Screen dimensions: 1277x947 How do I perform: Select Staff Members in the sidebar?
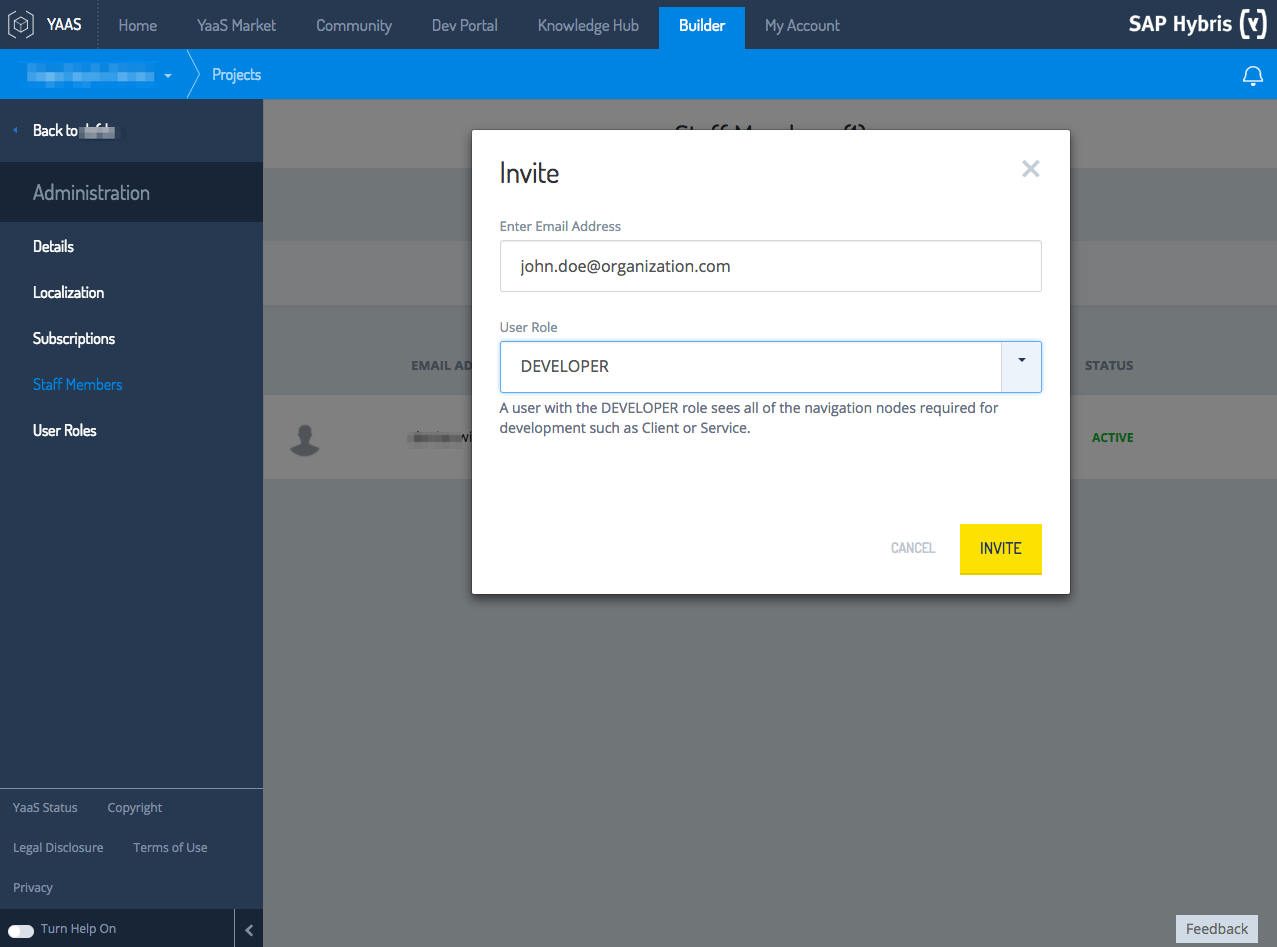point(78,384)
